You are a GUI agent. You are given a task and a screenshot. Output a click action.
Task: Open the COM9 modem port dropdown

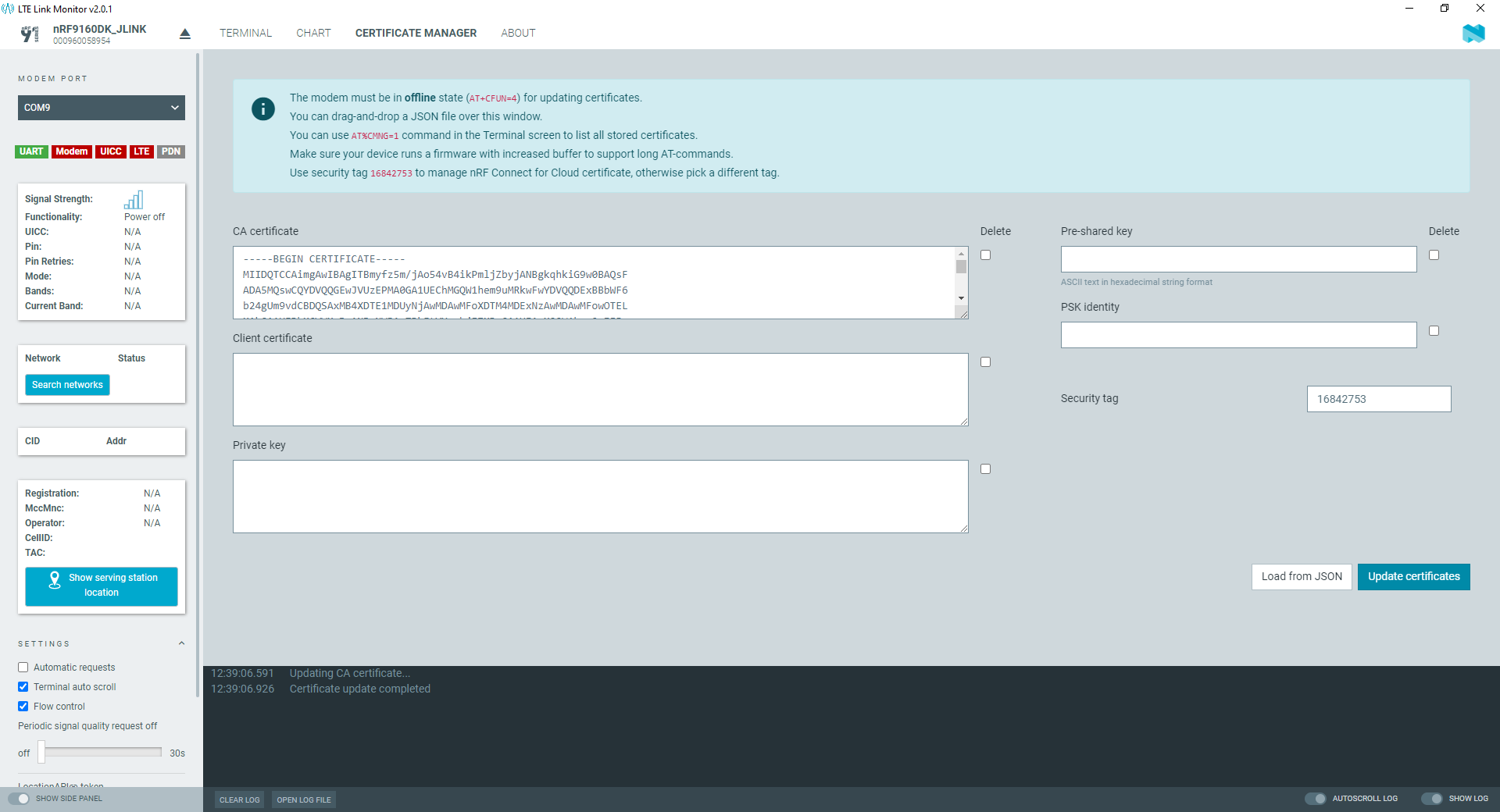pos(101,107)
